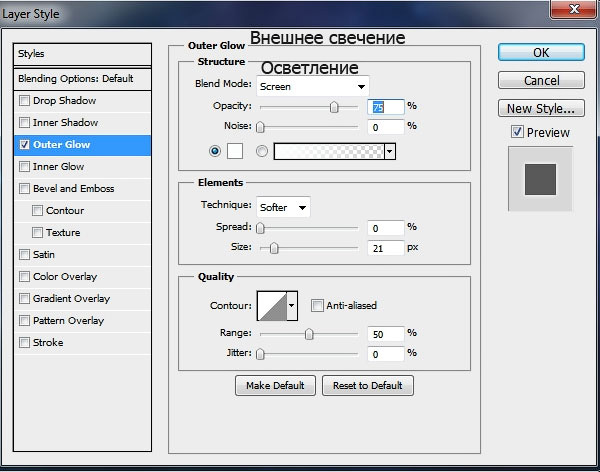Click the layer style preview thumbnail
600x472 pixels.
540,178
